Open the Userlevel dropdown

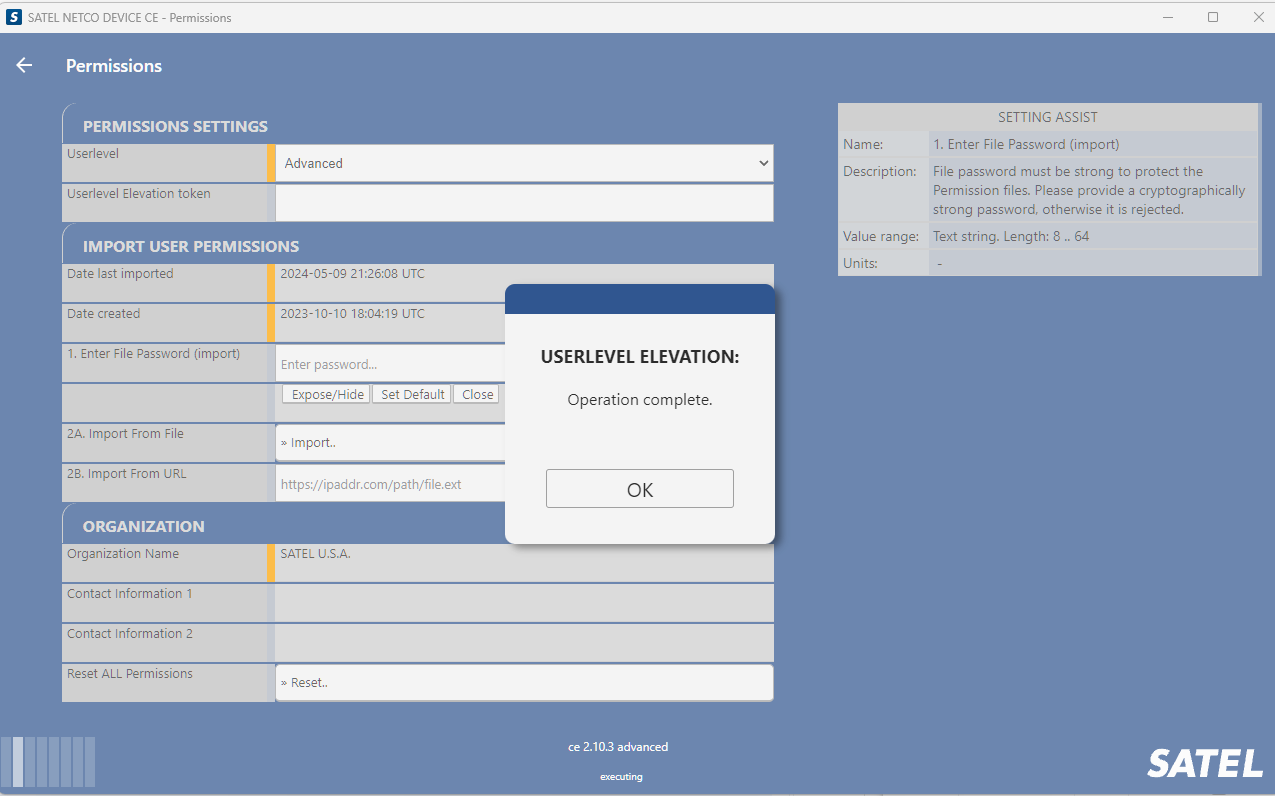524,163
